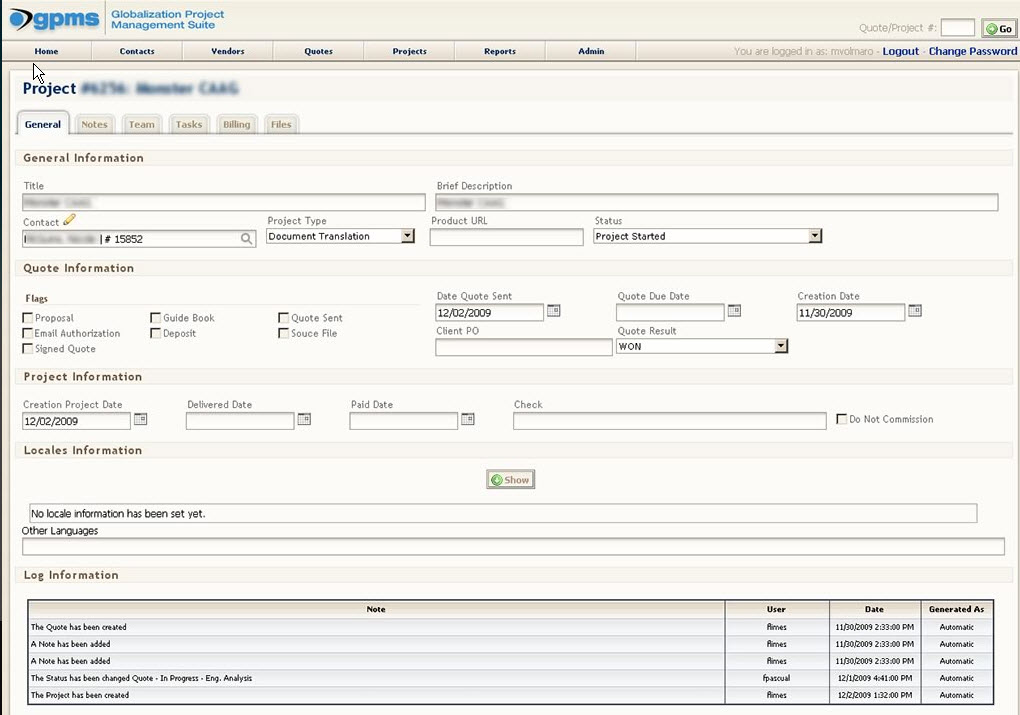1020x715 pixels.
Task: Open calendar picker for Paid Date
Action: click(x=467, y=419)
